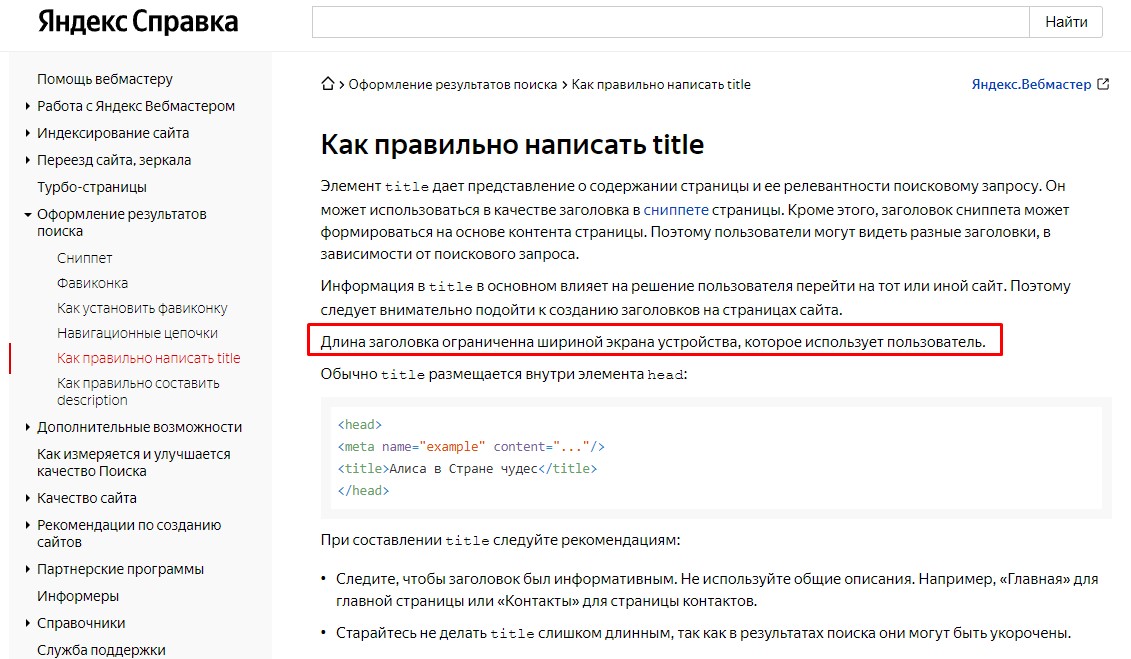Click the Найти search button

pyautogui.click(x=1066, y=22)
